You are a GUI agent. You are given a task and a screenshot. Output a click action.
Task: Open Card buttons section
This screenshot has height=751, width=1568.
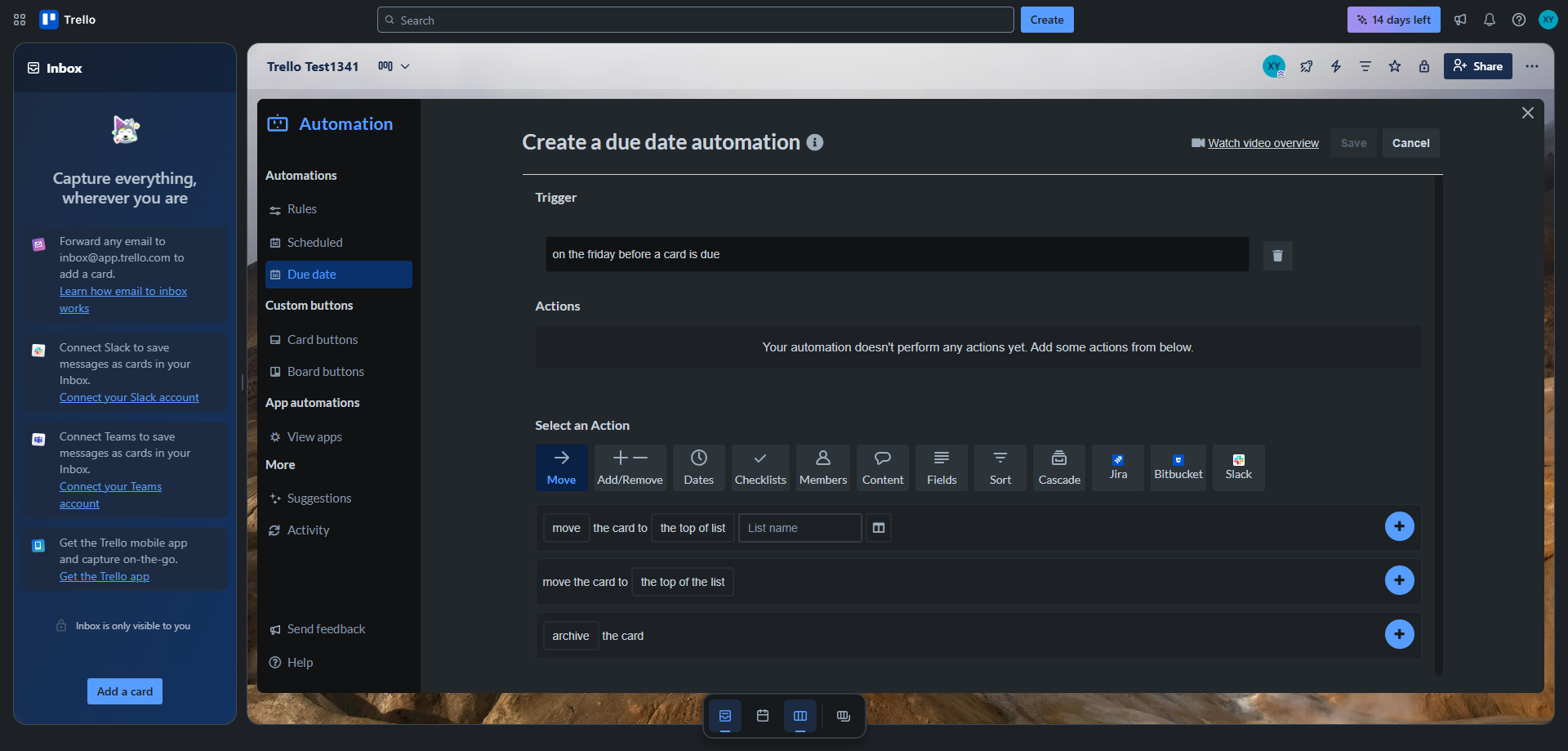click(x=339, y=340)
